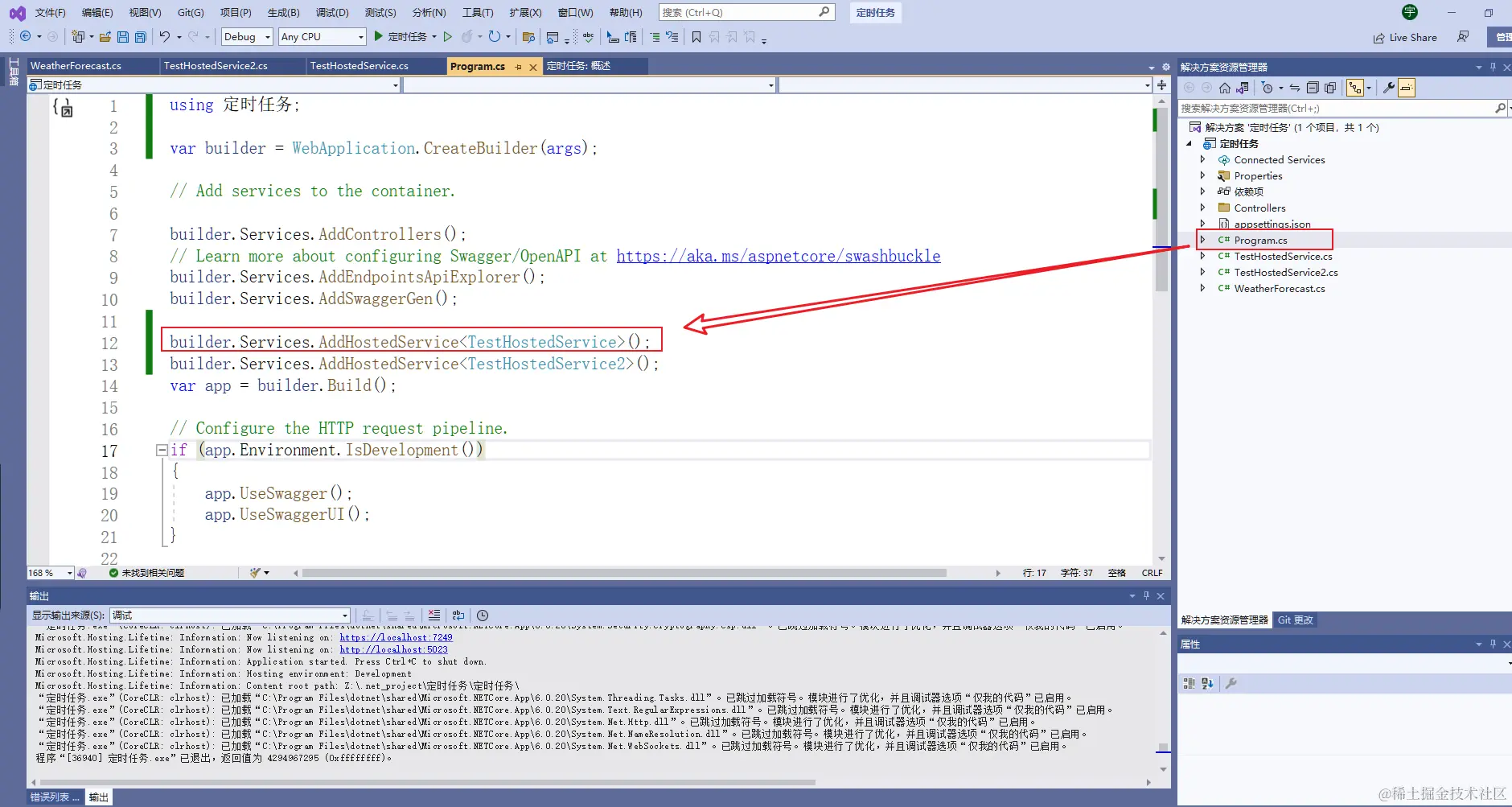Click the Save All toolbar icon
The width and height of the screenshot is (1512, 807).
[x=141, y=37]
